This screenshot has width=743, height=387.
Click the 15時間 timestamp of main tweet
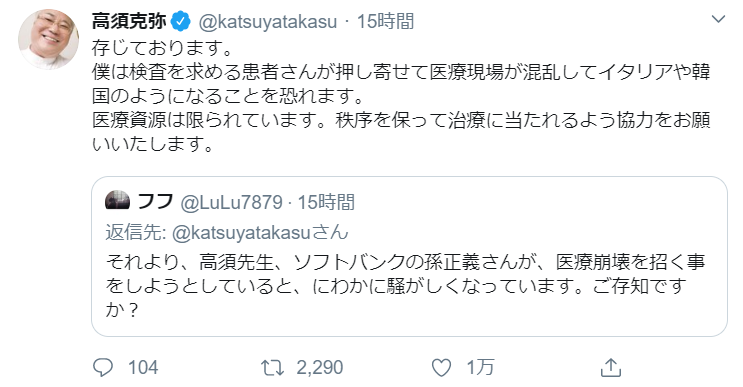(x=385, y=21)
